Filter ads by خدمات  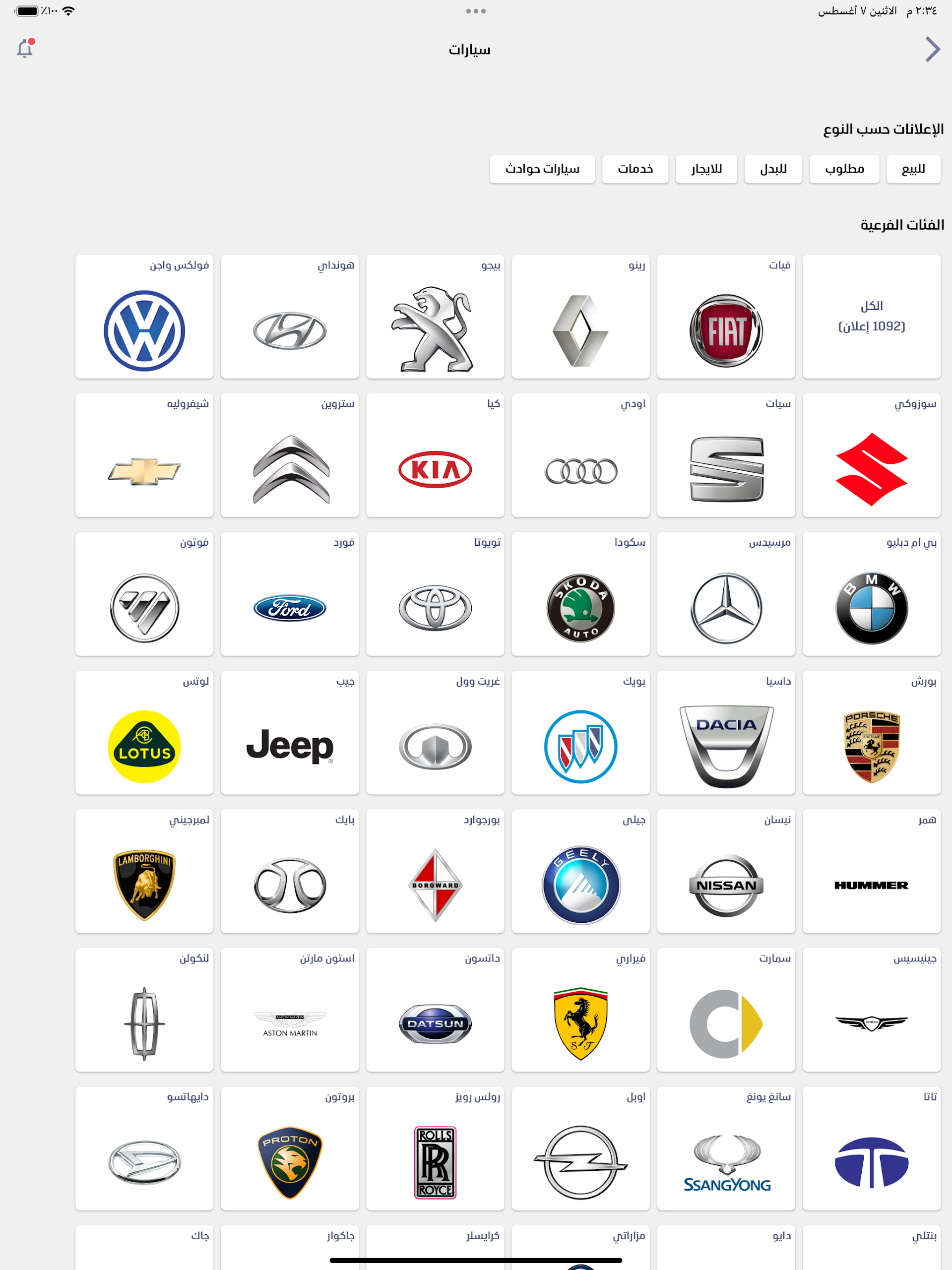click(x=635, y=169)
